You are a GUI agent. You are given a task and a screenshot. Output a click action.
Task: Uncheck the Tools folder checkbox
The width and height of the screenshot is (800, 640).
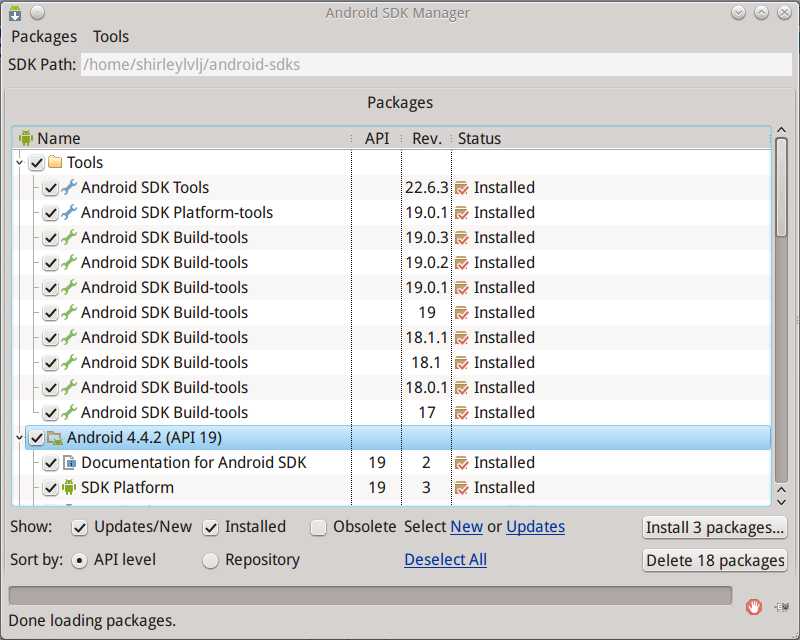[36, 163]
